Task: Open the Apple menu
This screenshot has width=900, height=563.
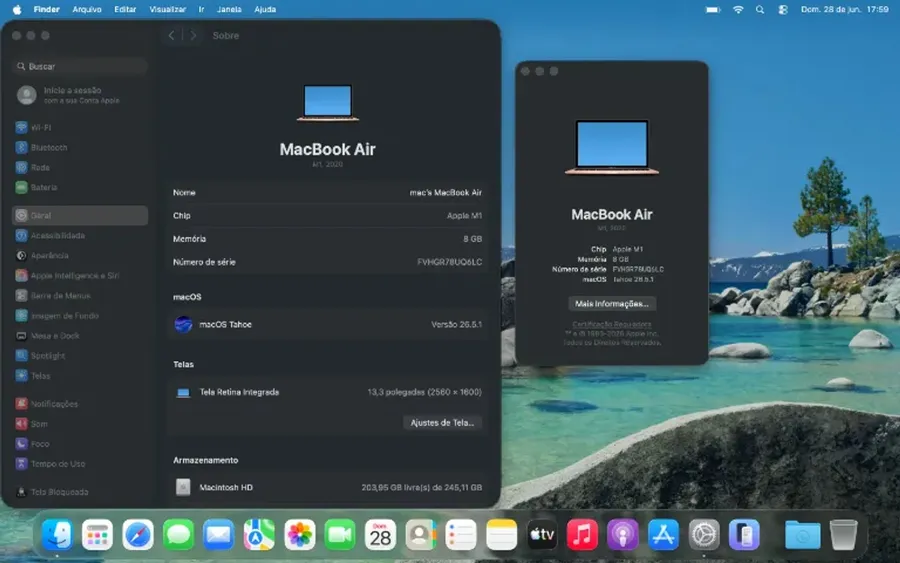Action: (17, 9)
